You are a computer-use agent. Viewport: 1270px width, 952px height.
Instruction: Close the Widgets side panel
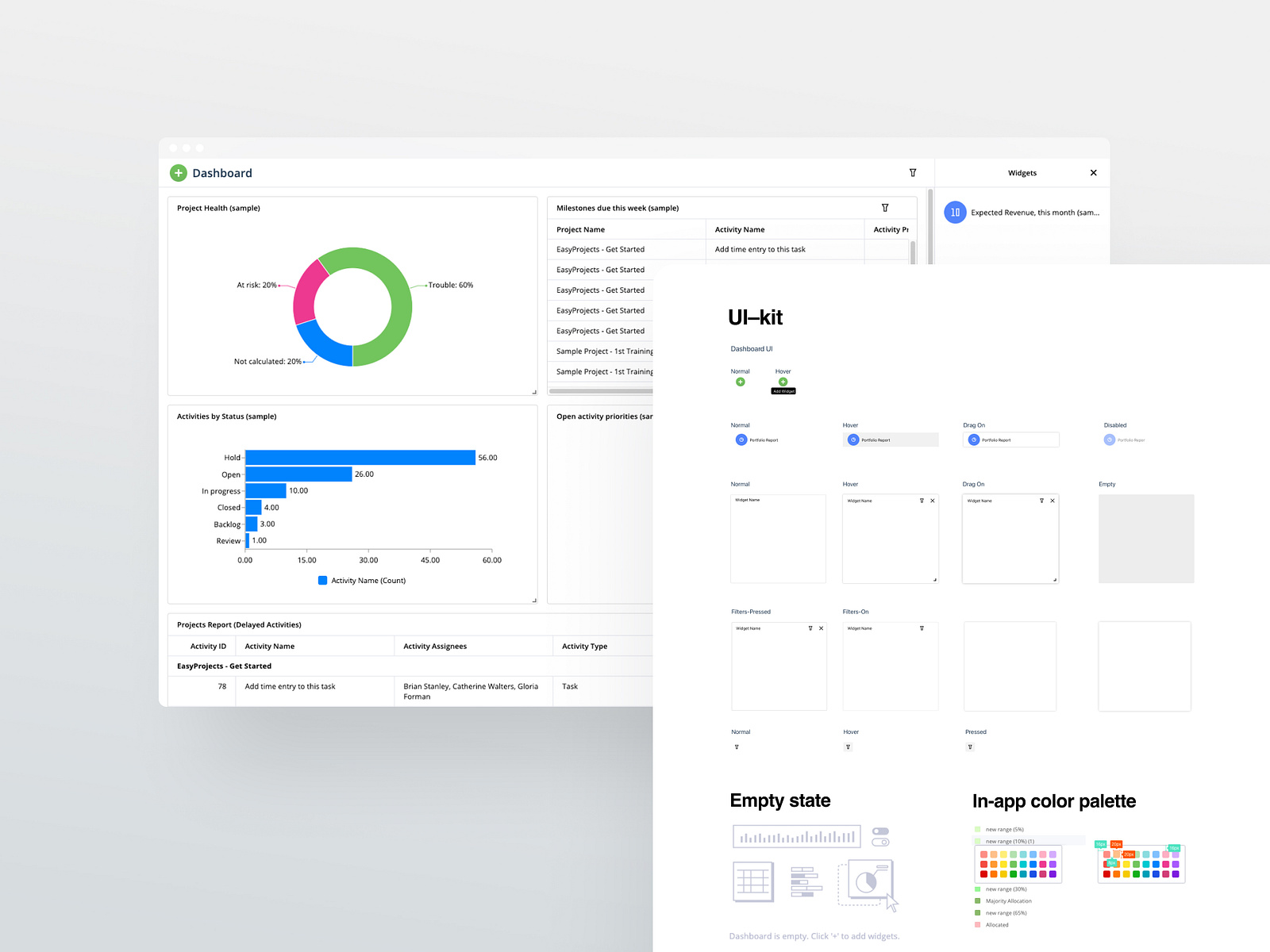pyautogui.click(x=1093, y=172)
